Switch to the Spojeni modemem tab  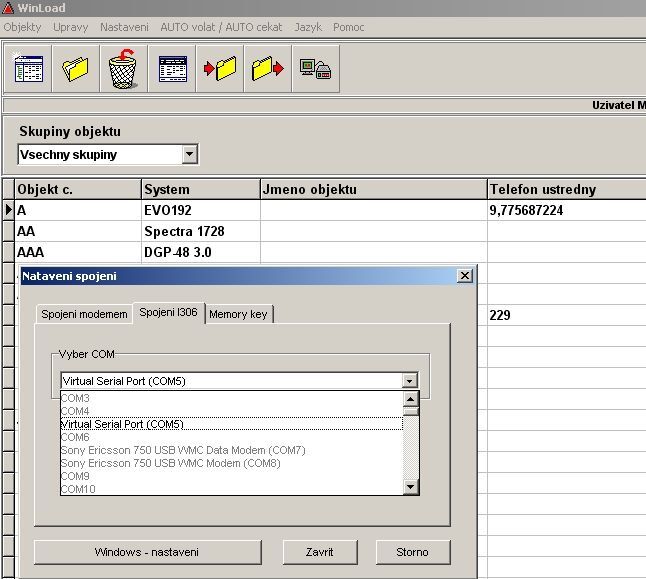tap(84, 314)
